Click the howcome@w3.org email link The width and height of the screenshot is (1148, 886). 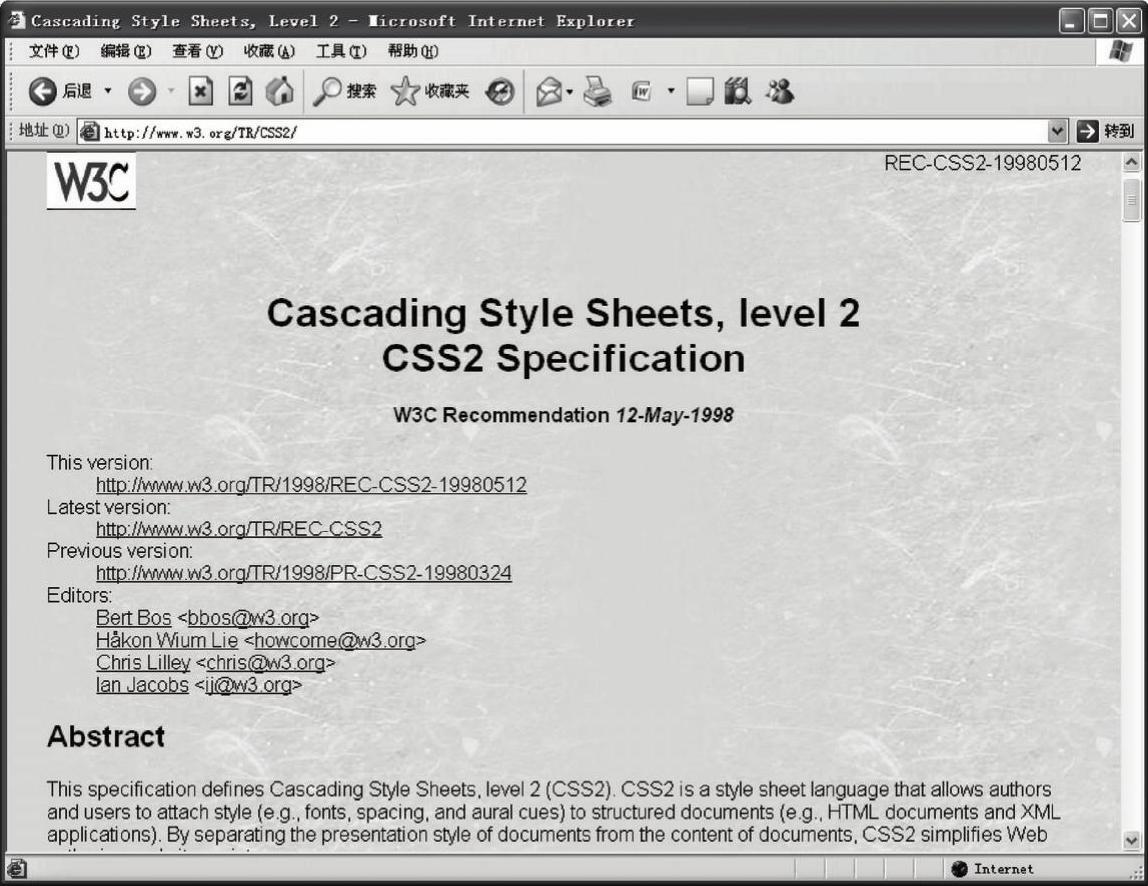point(335,641)
